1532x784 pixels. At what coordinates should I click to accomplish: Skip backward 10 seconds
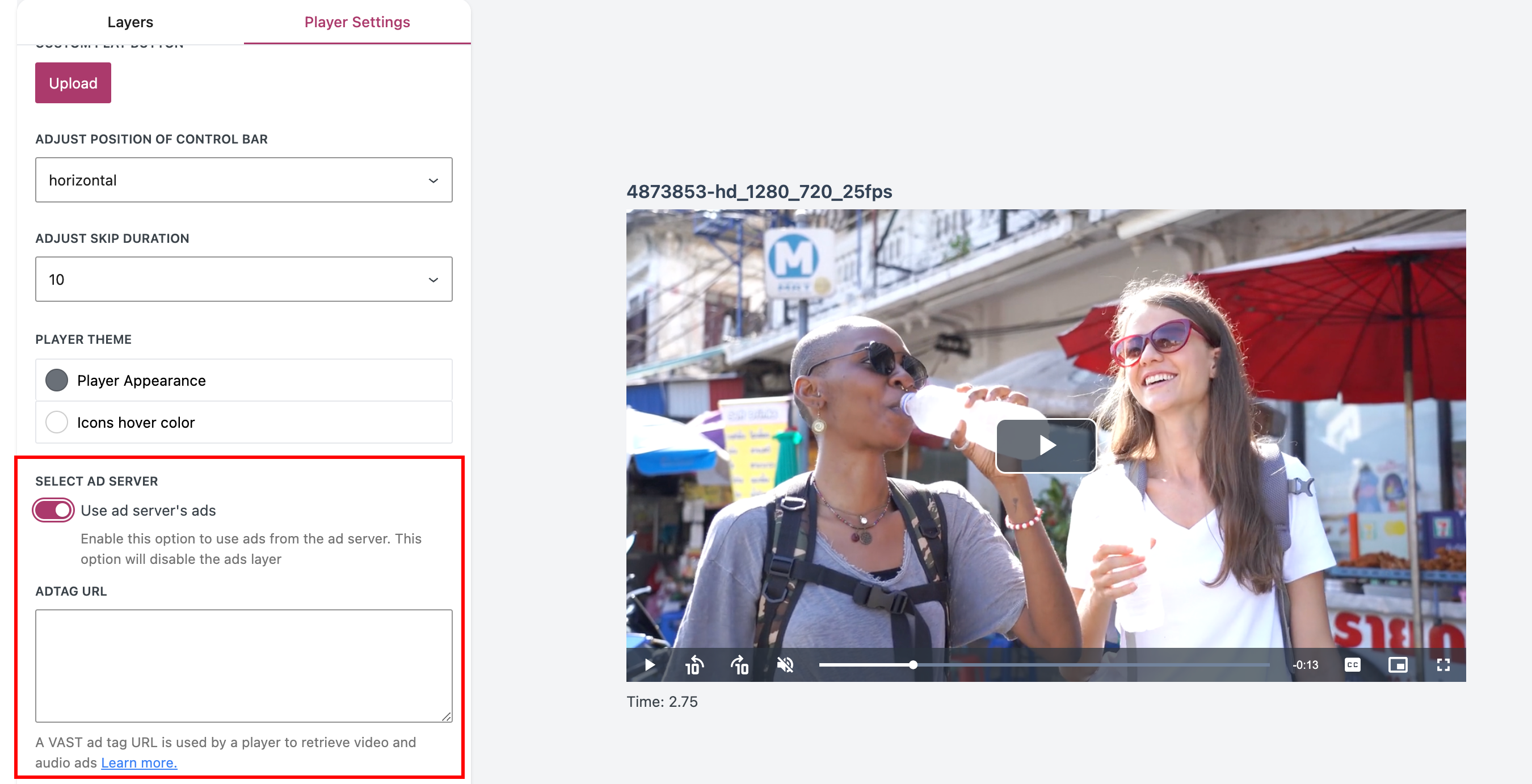694,664
